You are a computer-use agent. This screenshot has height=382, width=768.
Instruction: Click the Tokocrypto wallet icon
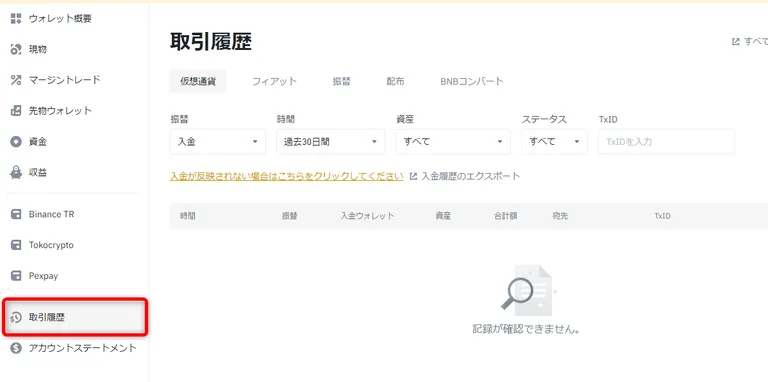coord(16,245)
